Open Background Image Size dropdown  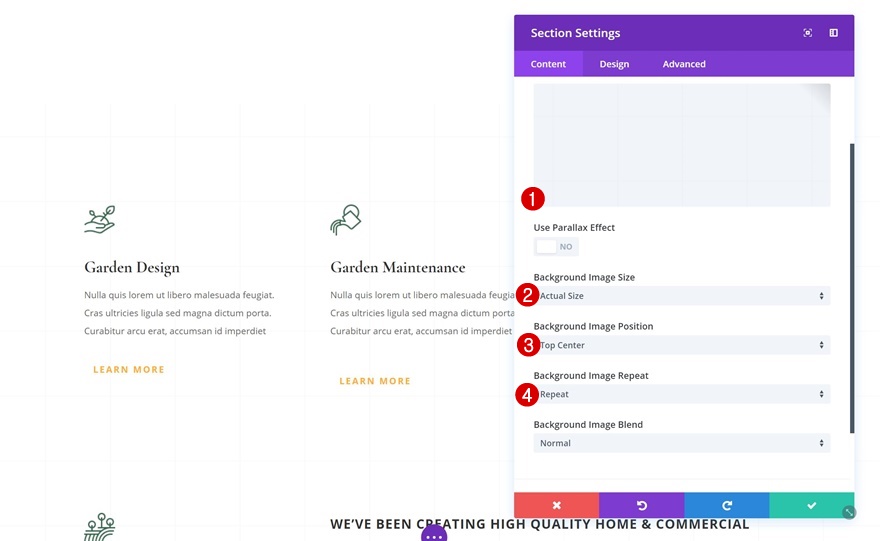click(682, 296)
